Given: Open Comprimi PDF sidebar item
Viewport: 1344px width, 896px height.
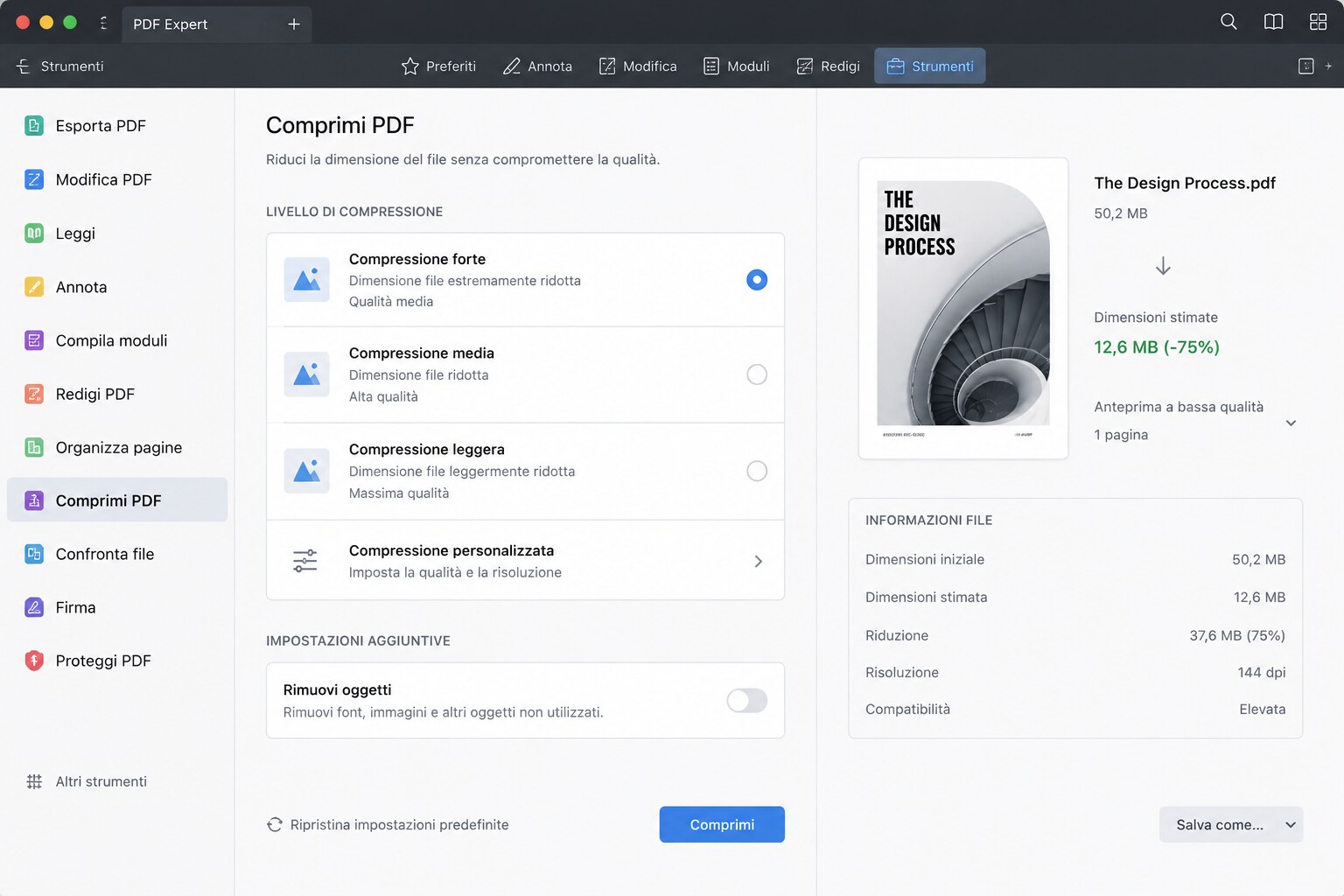Looking at the screenshot, I should click(117, 500).
